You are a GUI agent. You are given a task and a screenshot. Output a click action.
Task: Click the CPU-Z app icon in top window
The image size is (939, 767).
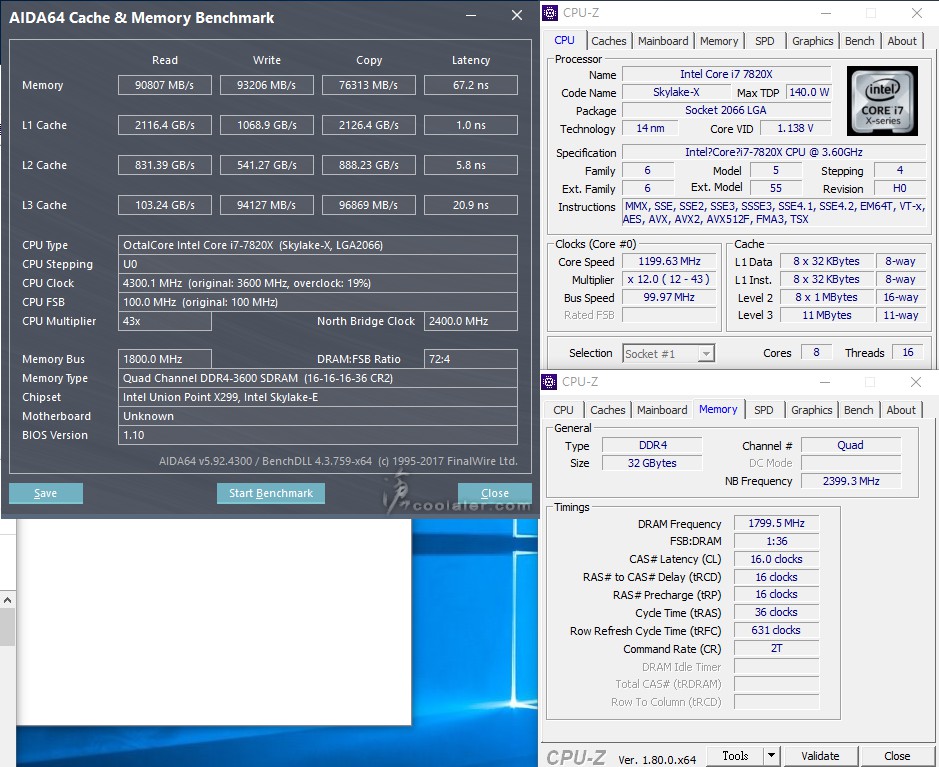(x=550, y=13)
